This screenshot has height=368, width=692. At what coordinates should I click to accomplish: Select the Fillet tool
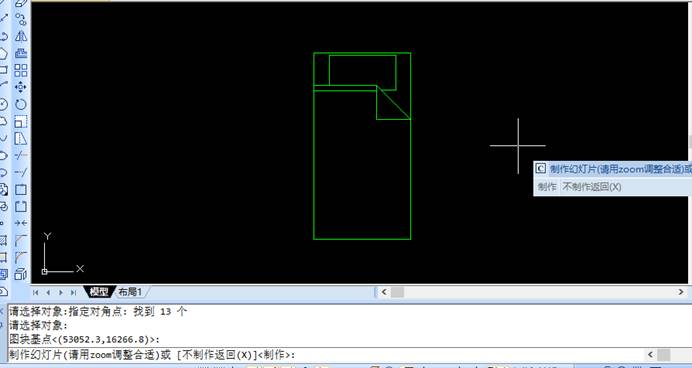[21, 257]
